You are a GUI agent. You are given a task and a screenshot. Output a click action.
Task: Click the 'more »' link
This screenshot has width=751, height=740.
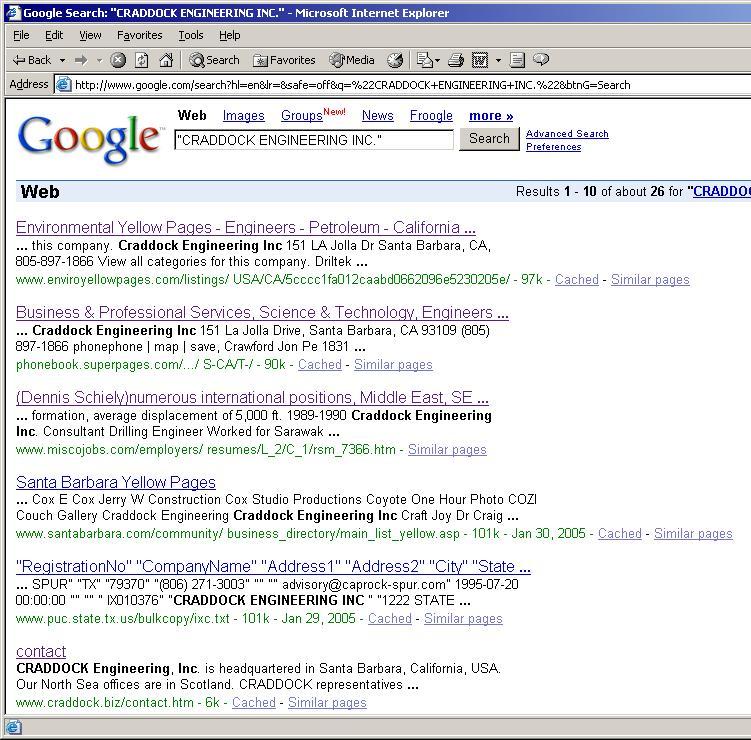[x=491, y=115]
